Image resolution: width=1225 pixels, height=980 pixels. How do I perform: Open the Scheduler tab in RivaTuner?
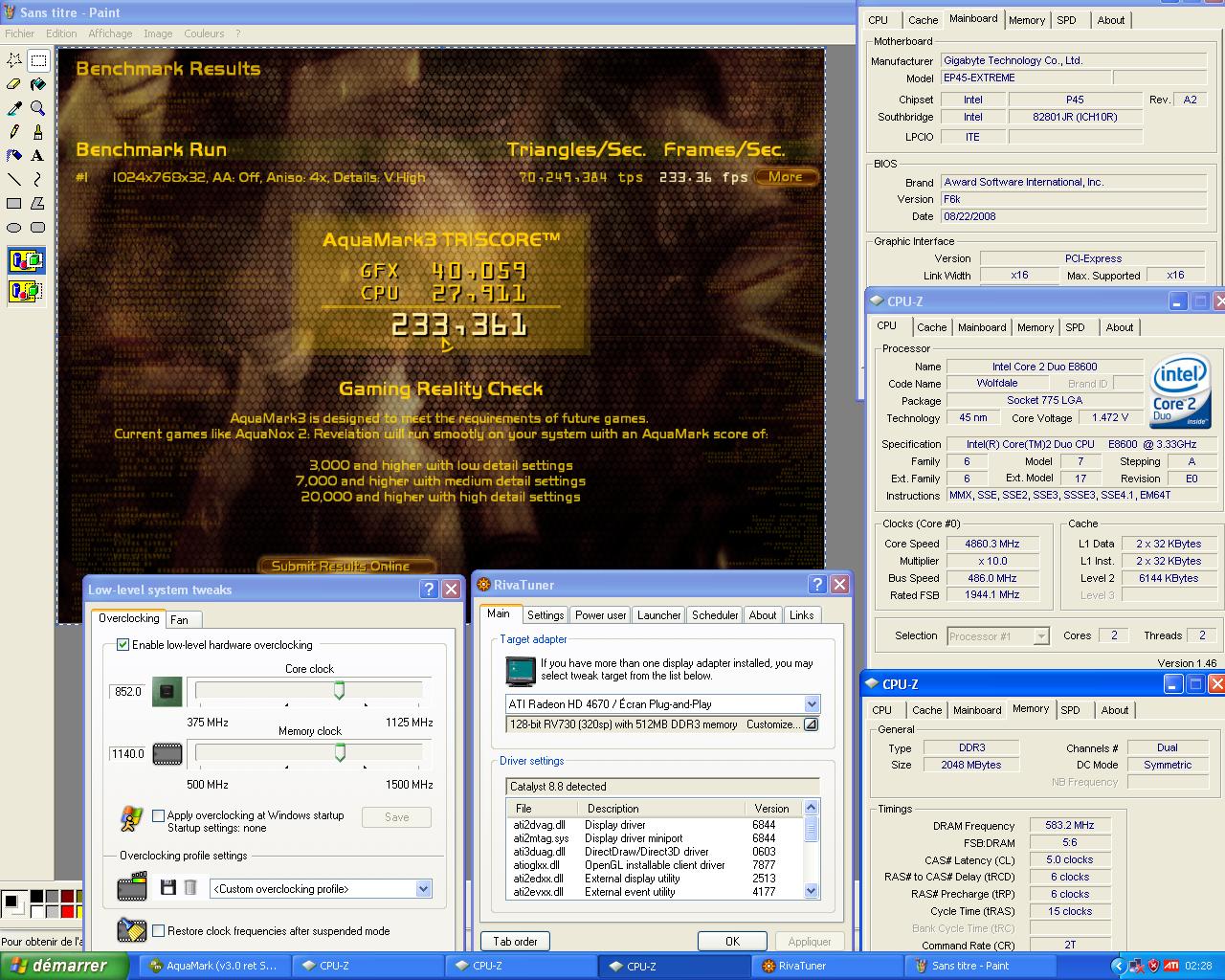[x=715, y=615]
